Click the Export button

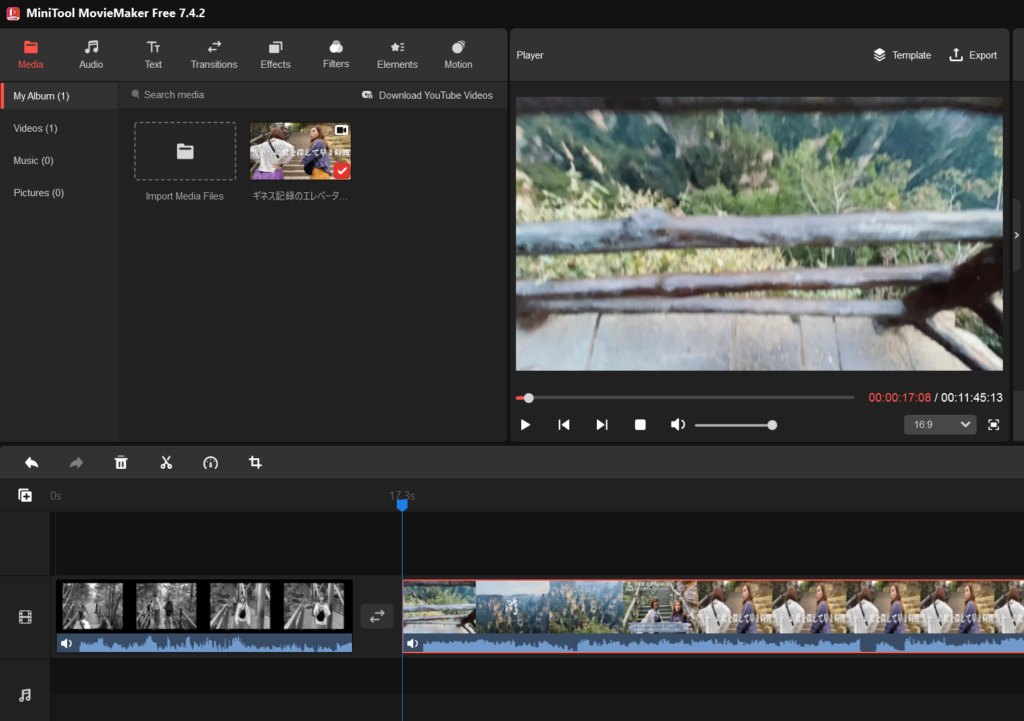(x=972, y=55)
